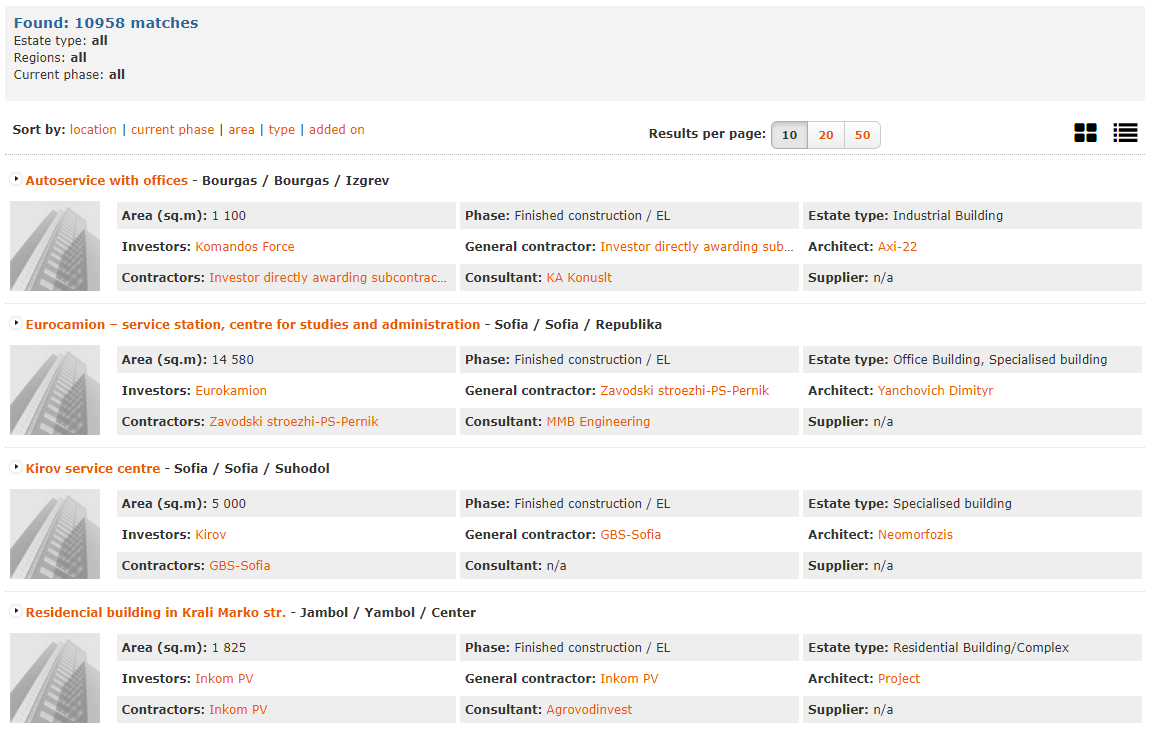Sort results by type

coord(281,129)
